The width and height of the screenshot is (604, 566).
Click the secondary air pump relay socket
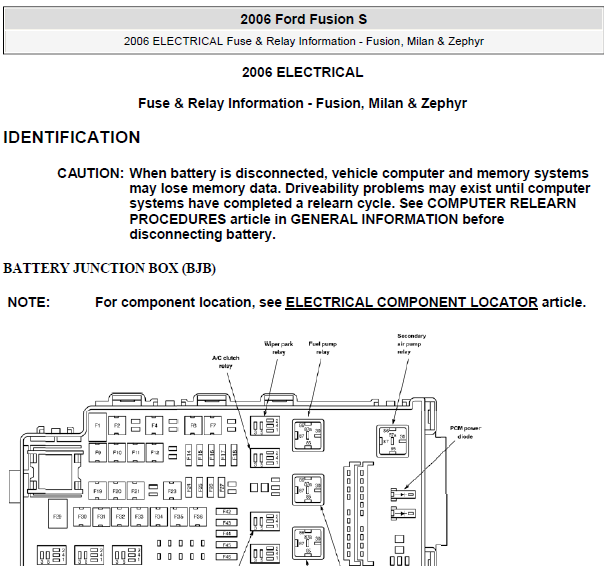tap(393, 442)
